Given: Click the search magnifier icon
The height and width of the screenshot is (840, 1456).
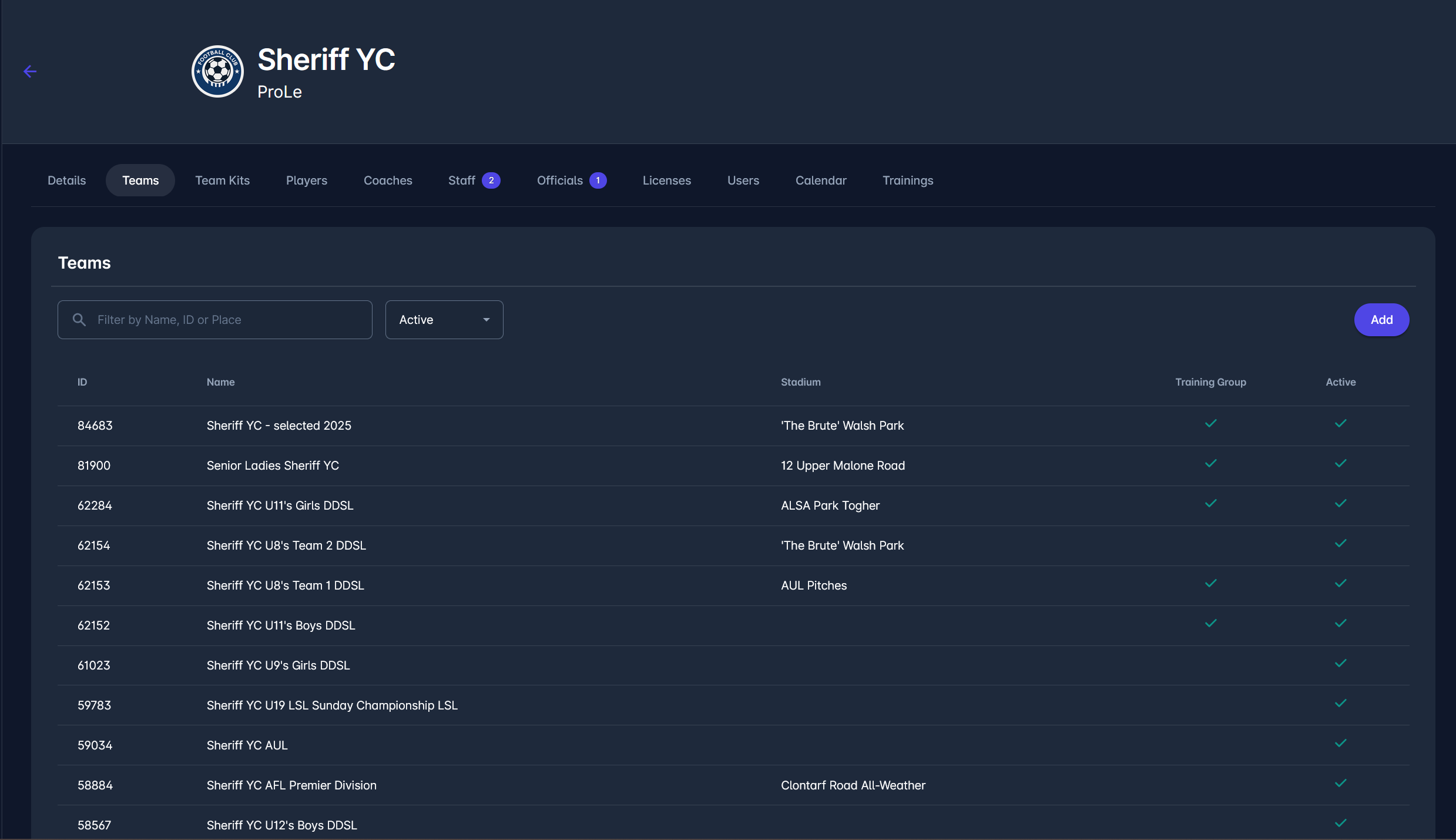Looking at the screenshot, I should [x=79, y=320].
